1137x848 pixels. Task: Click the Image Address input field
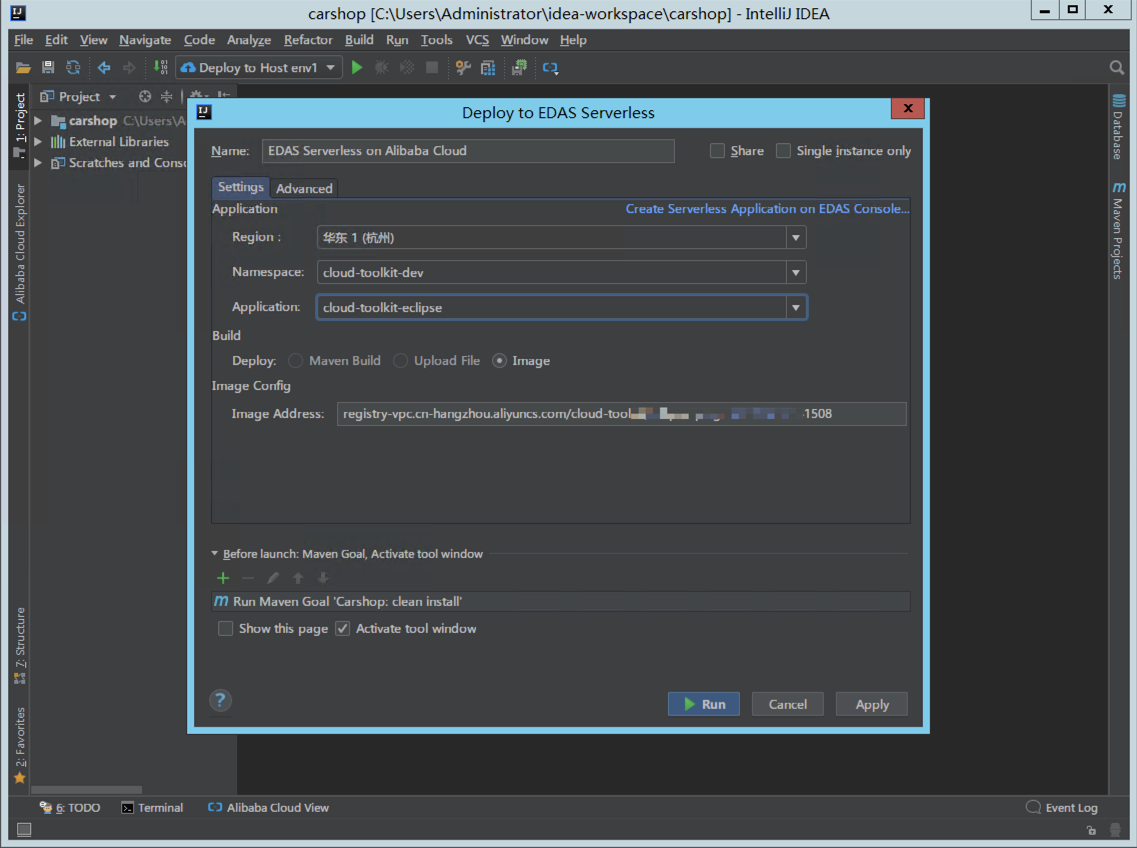point(621,414)
